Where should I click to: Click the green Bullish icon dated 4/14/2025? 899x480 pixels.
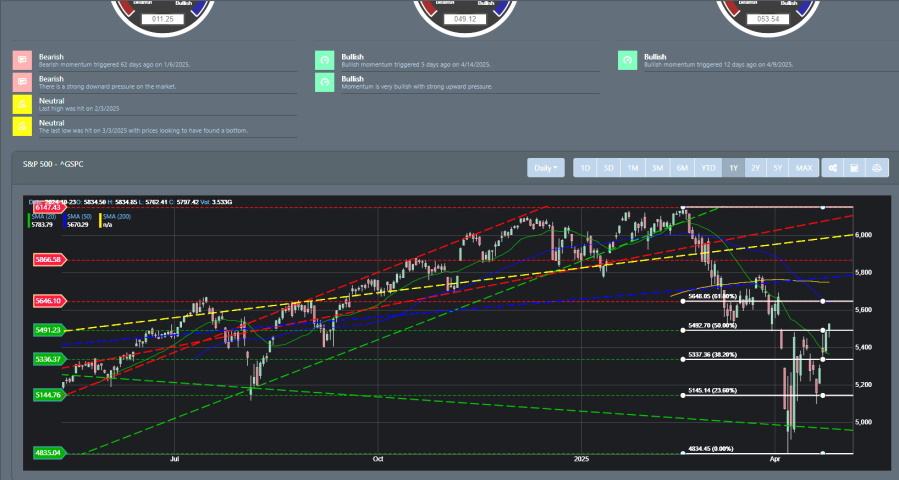click(x=323, y=60)
